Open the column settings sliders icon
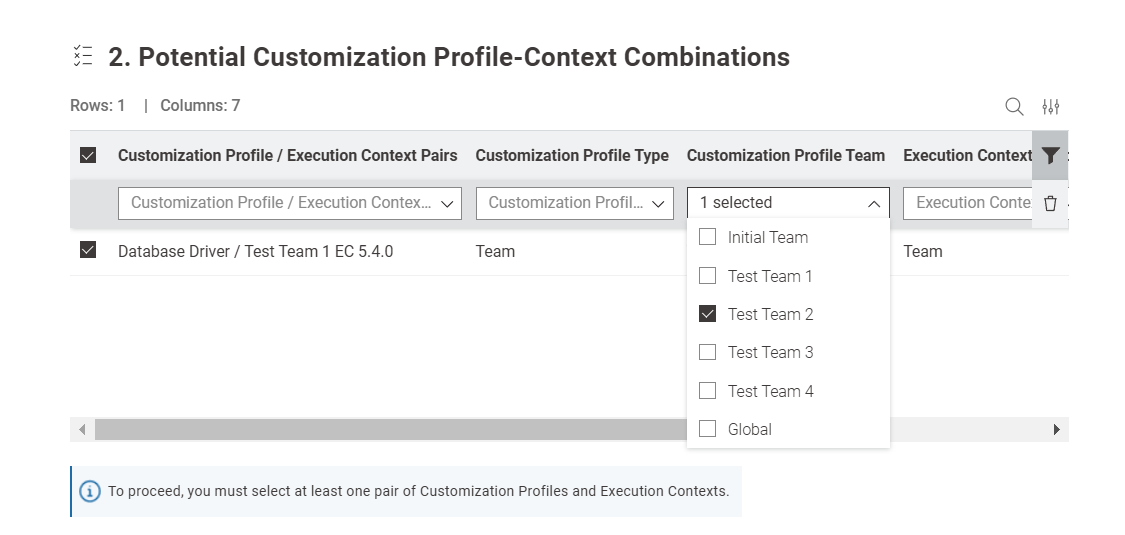The height and width of the screenshot is (535, 1125). 1051,106
